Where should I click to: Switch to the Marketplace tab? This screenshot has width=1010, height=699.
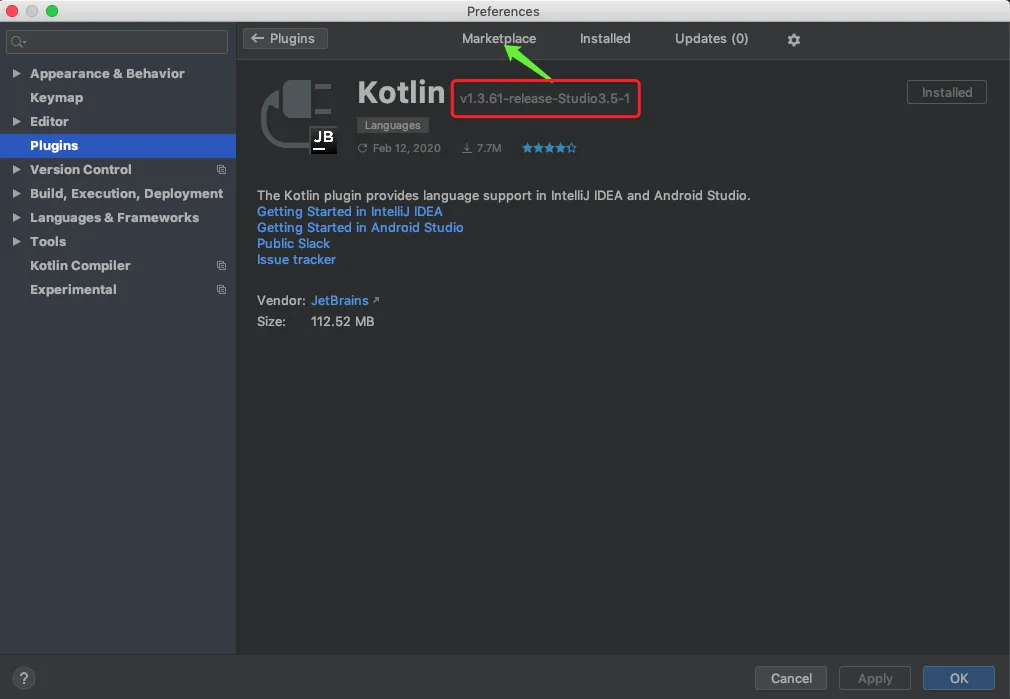[x=499, y=39]
